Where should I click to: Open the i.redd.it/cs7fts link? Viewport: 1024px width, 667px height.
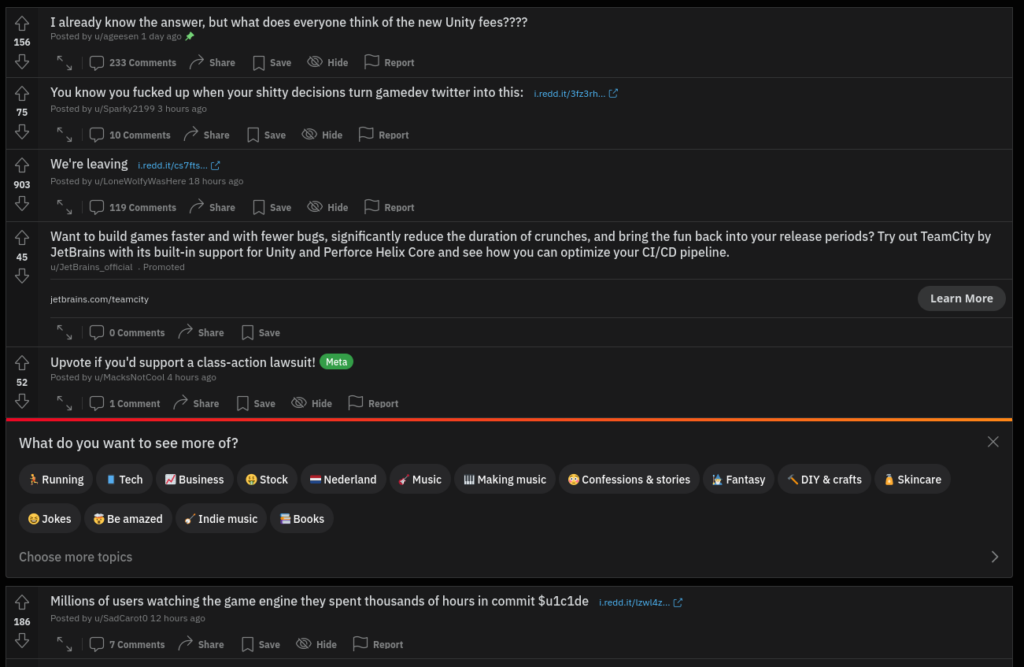coord(179,165)
